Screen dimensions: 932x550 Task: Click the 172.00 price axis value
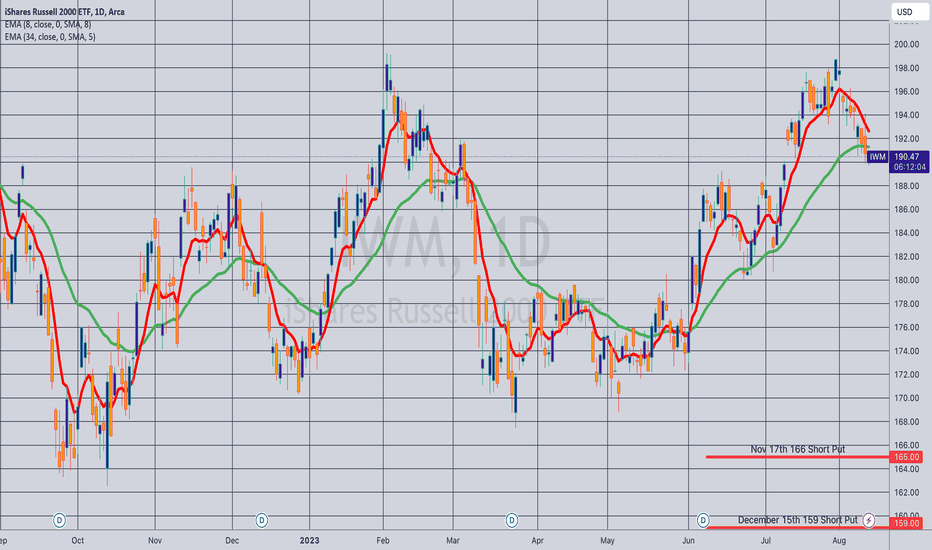[x=906, y=375]
